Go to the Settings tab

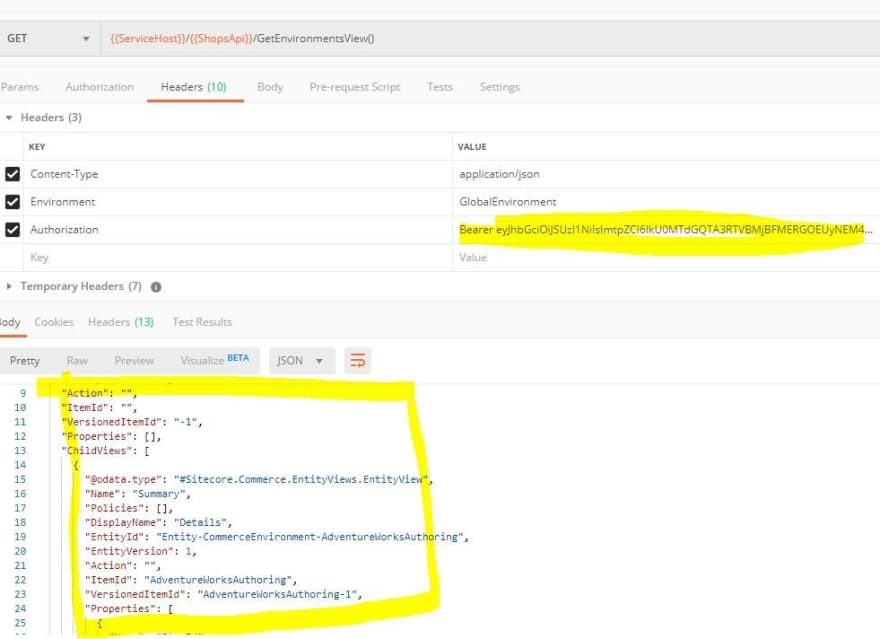[499, 87]
